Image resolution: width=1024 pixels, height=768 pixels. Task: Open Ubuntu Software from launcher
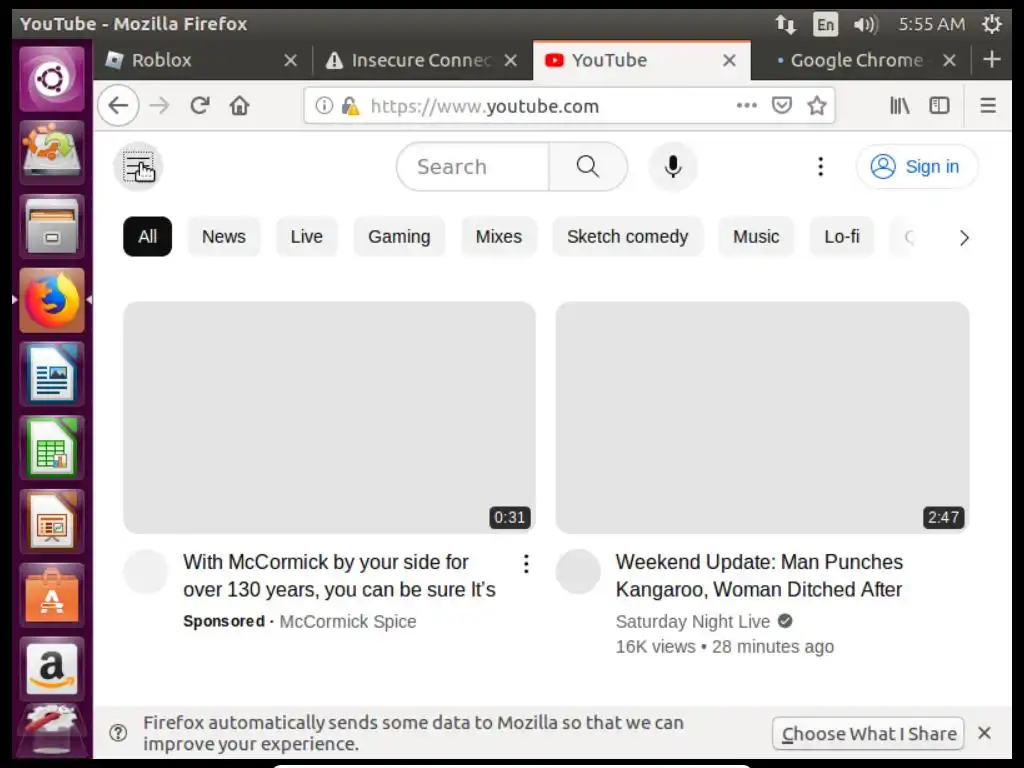[x=52, y=596]
